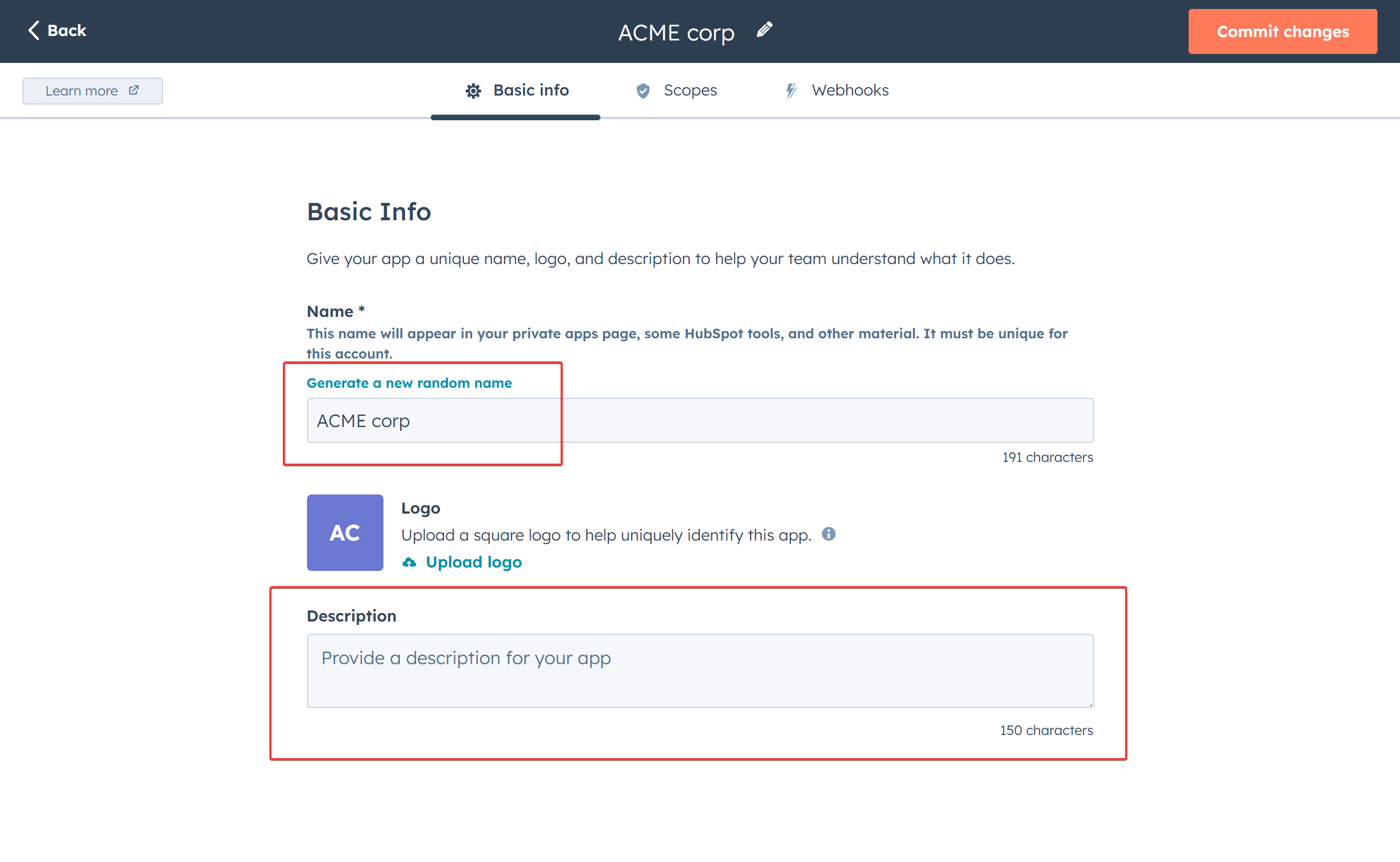Screen dimensions: 1400x862
Task: Switch to the Webhooks tab
Action: pyautogui.click(x=837, y=90)
